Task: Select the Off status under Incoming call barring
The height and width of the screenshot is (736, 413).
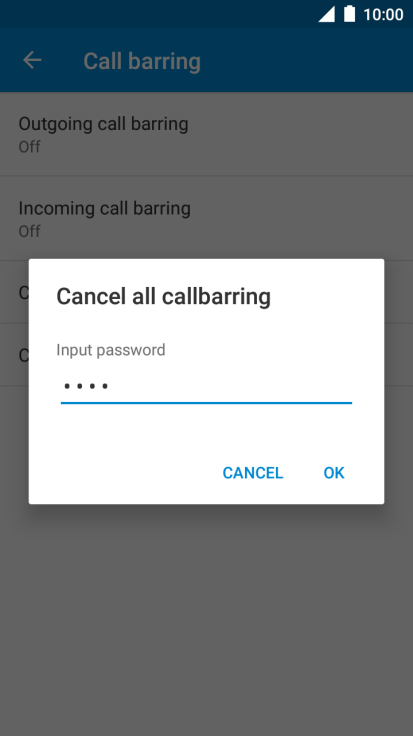Action: click(x=30, y=231)
